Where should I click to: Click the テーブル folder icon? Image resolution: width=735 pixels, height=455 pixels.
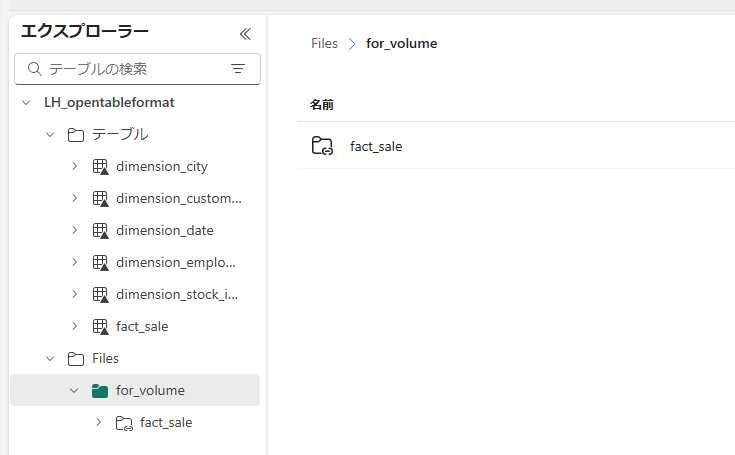(75, 135)
